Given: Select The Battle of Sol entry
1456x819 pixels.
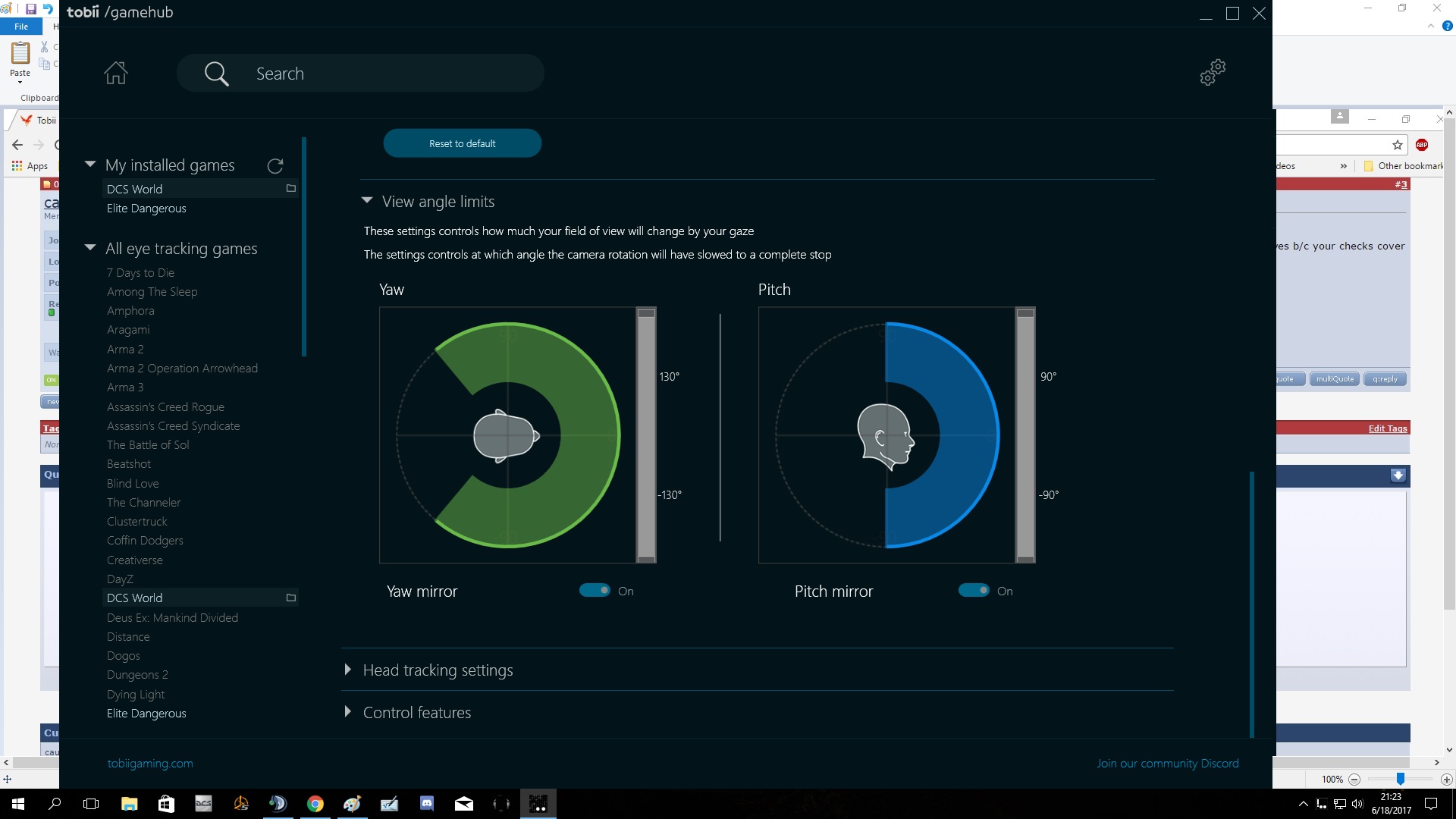Looking at the screenshot, I should point(148,445).
